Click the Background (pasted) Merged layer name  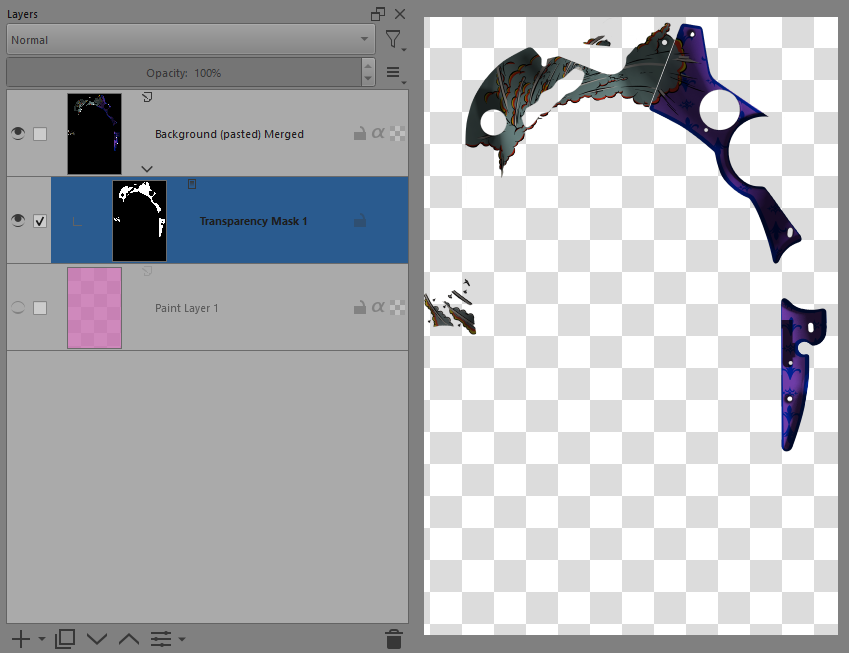coord(229,134)
